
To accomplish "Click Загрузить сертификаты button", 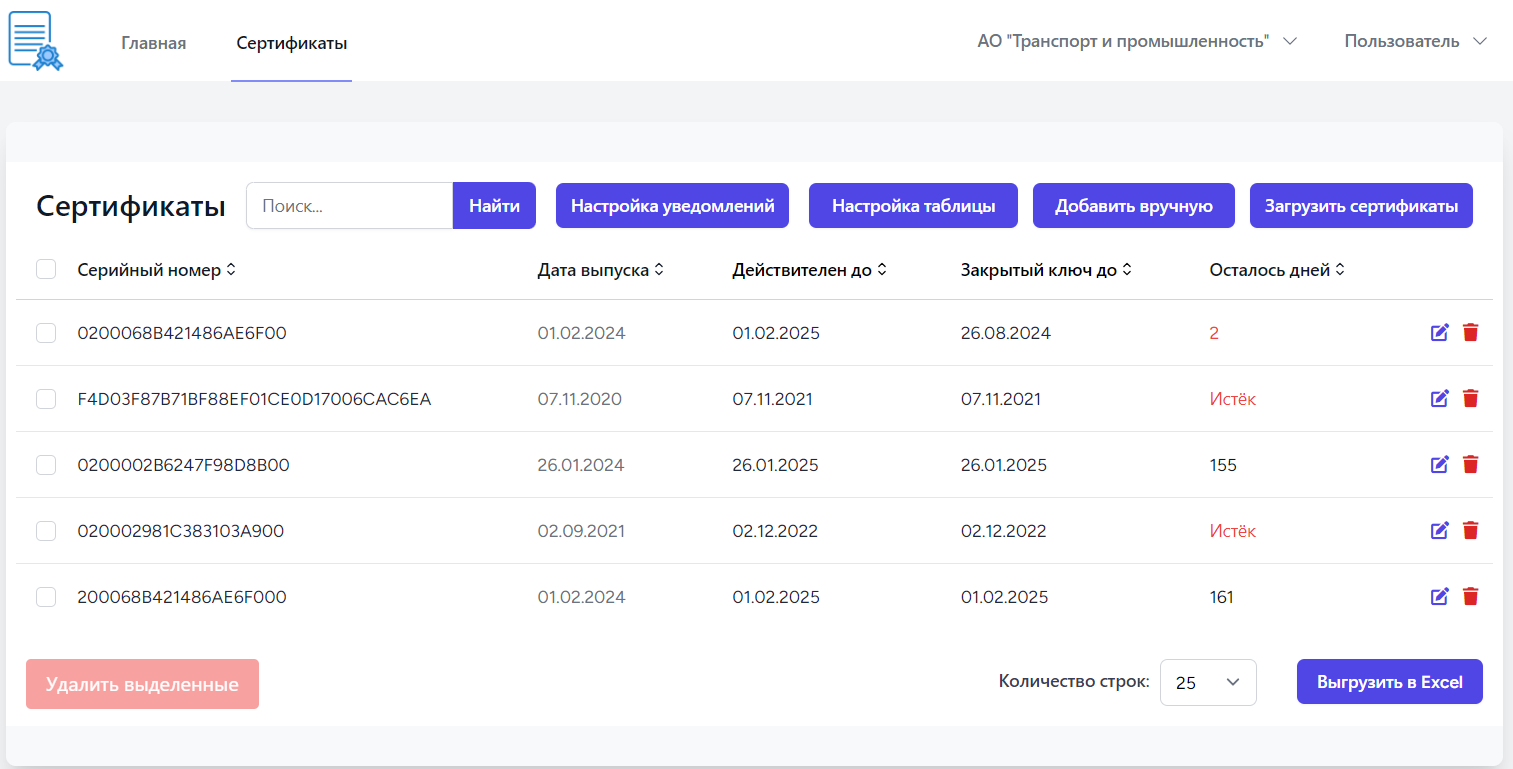I will [1361, 206].
